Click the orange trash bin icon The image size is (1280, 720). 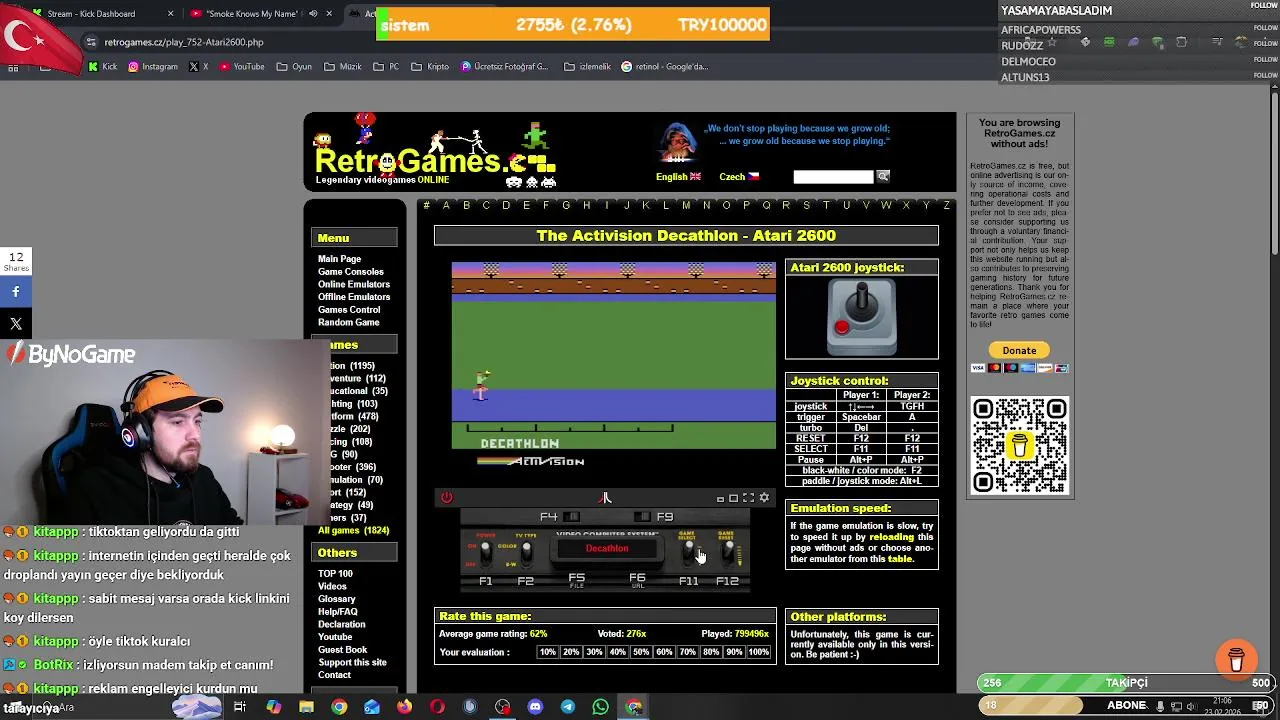pyautogui.click(x=1236, y=660)
